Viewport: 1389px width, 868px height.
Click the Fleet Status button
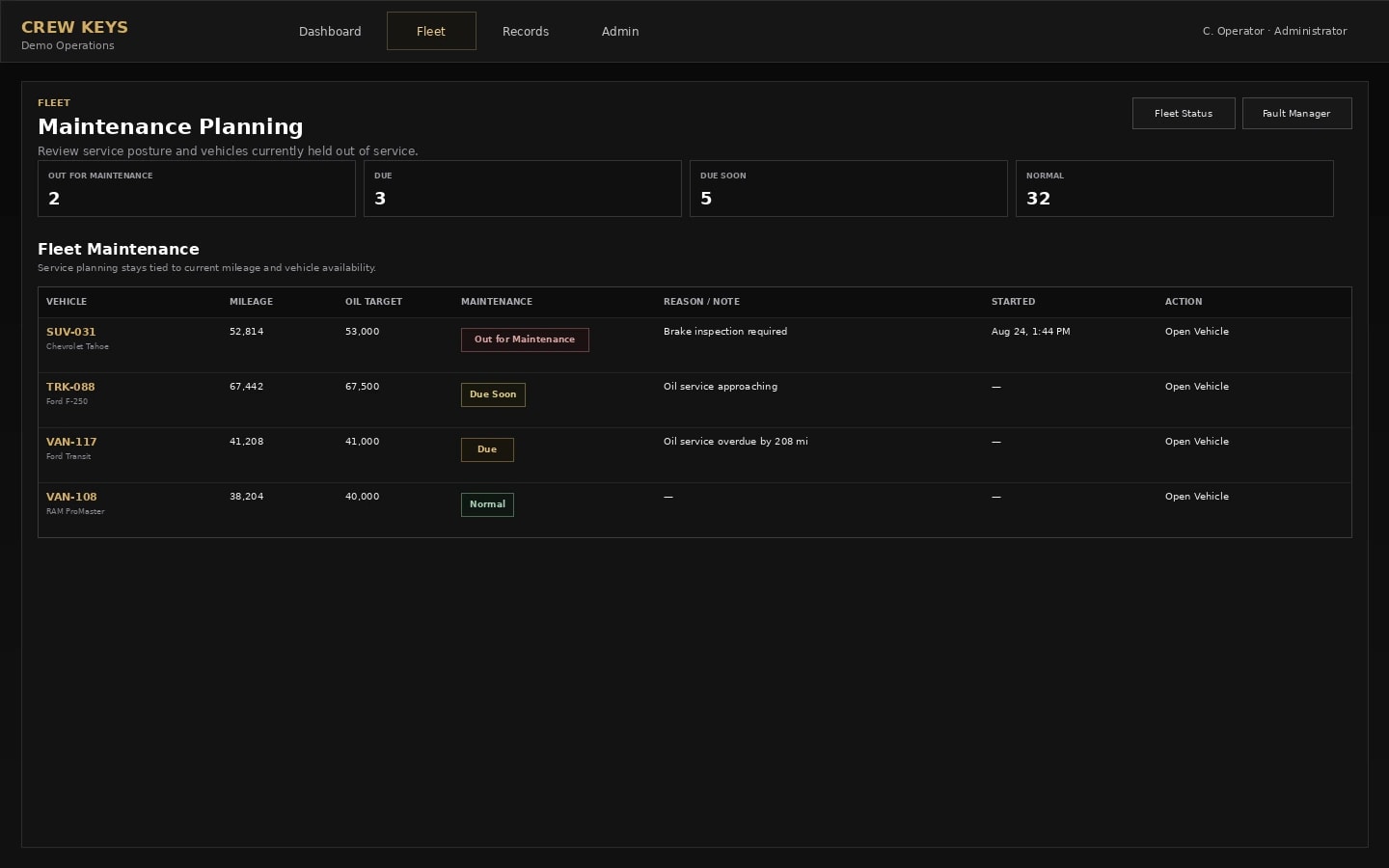pos(1184,113)
